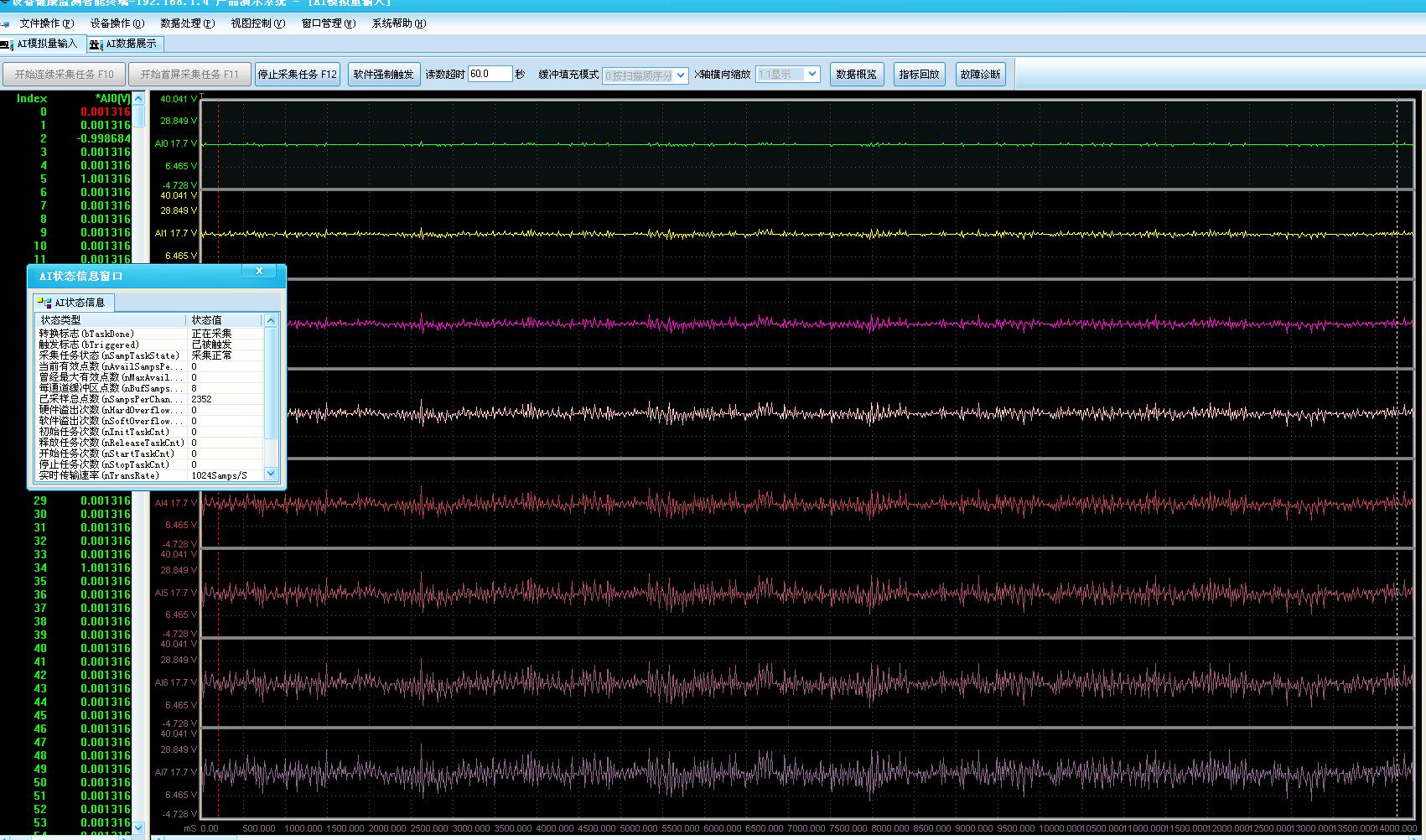This screenshot has width=1426, height=840.
Task: Click the AI数据展示 tab icon
Action: pos(96,44)
